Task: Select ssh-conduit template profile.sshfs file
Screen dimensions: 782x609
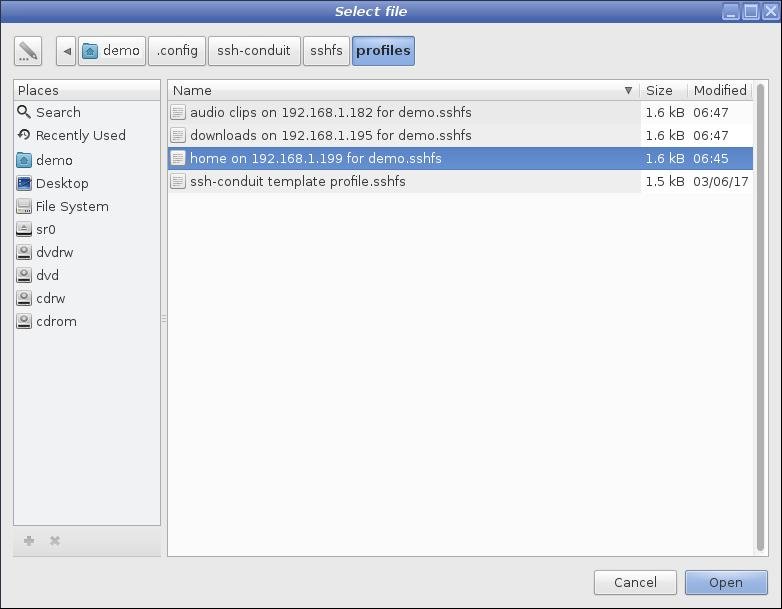Action: 460,181
